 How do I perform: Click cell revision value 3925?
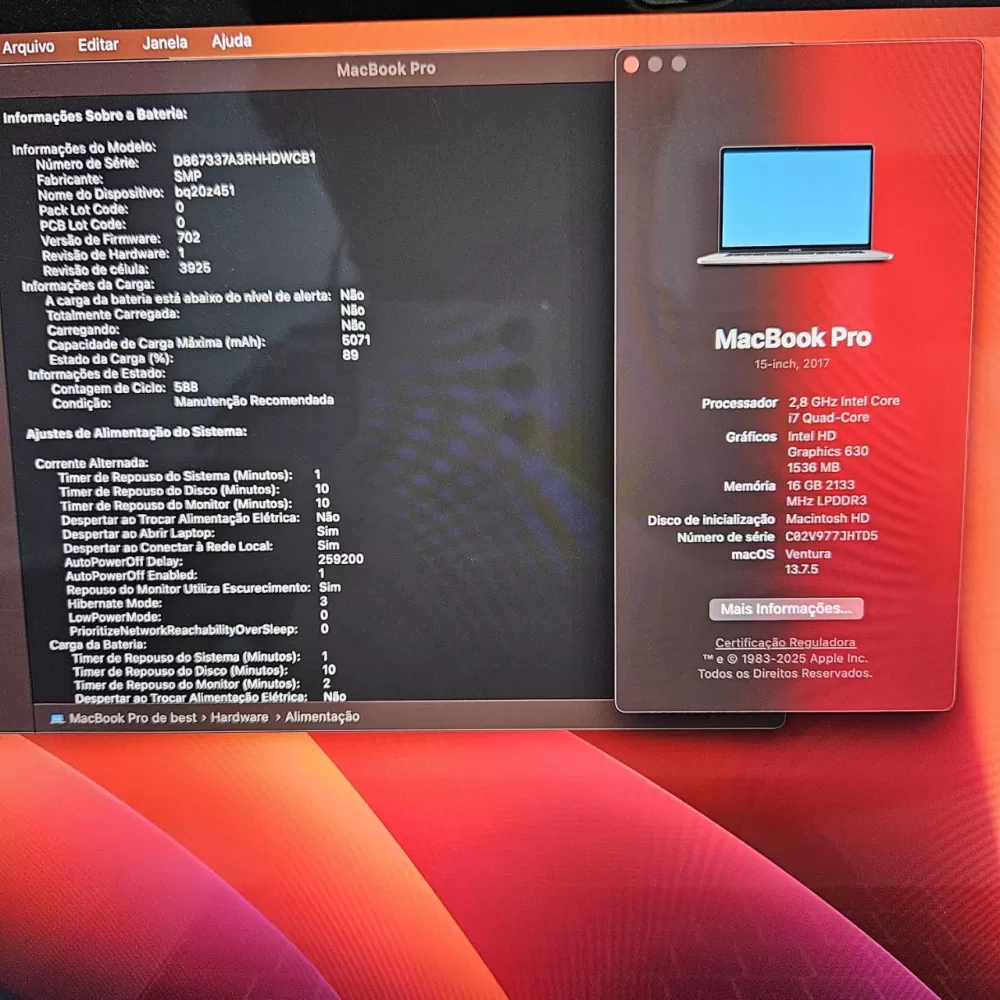pyautogui.click(x=195, y=268)
